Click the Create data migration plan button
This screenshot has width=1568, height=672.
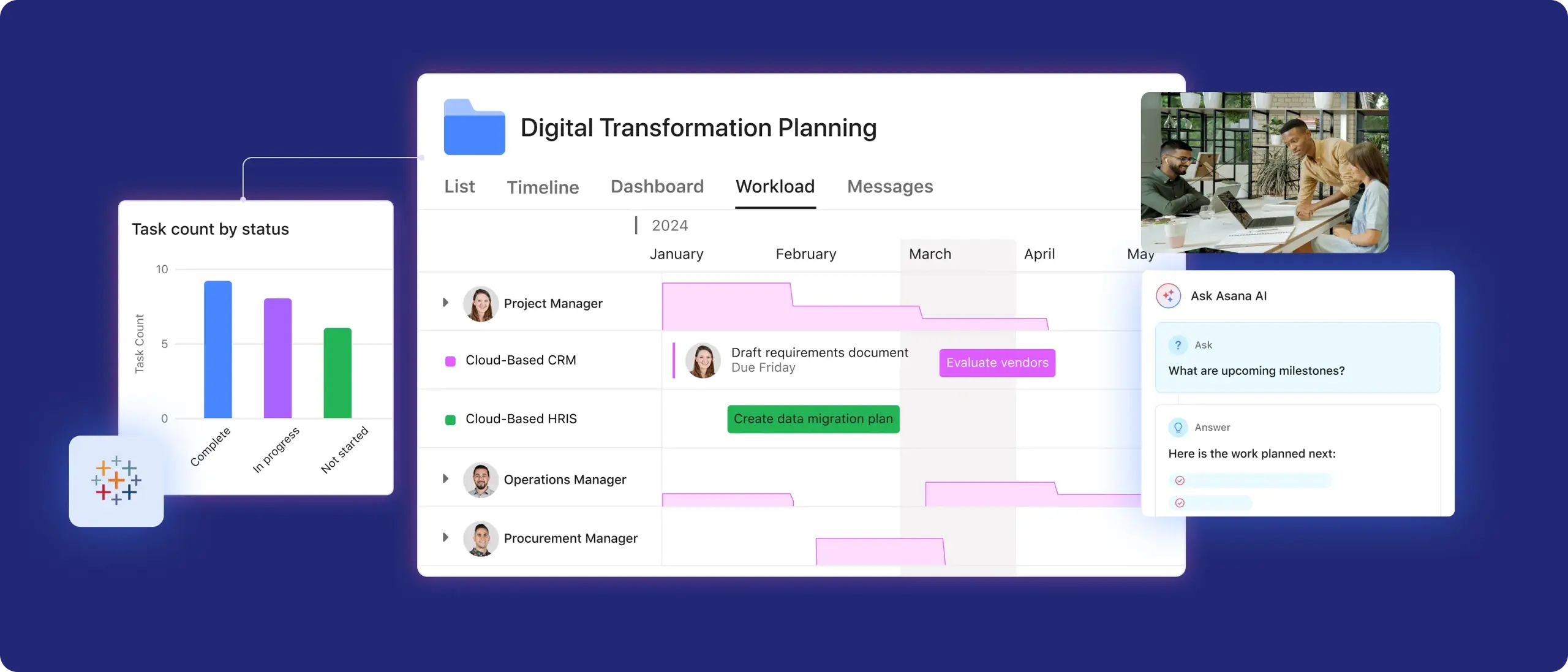(813, 418)
